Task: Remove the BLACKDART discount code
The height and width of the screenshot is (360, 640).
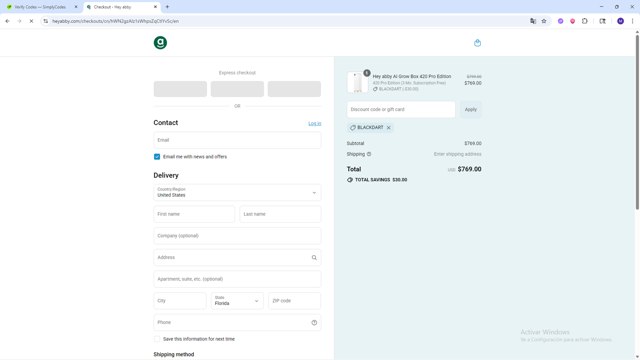Action: tap(389, 128)
